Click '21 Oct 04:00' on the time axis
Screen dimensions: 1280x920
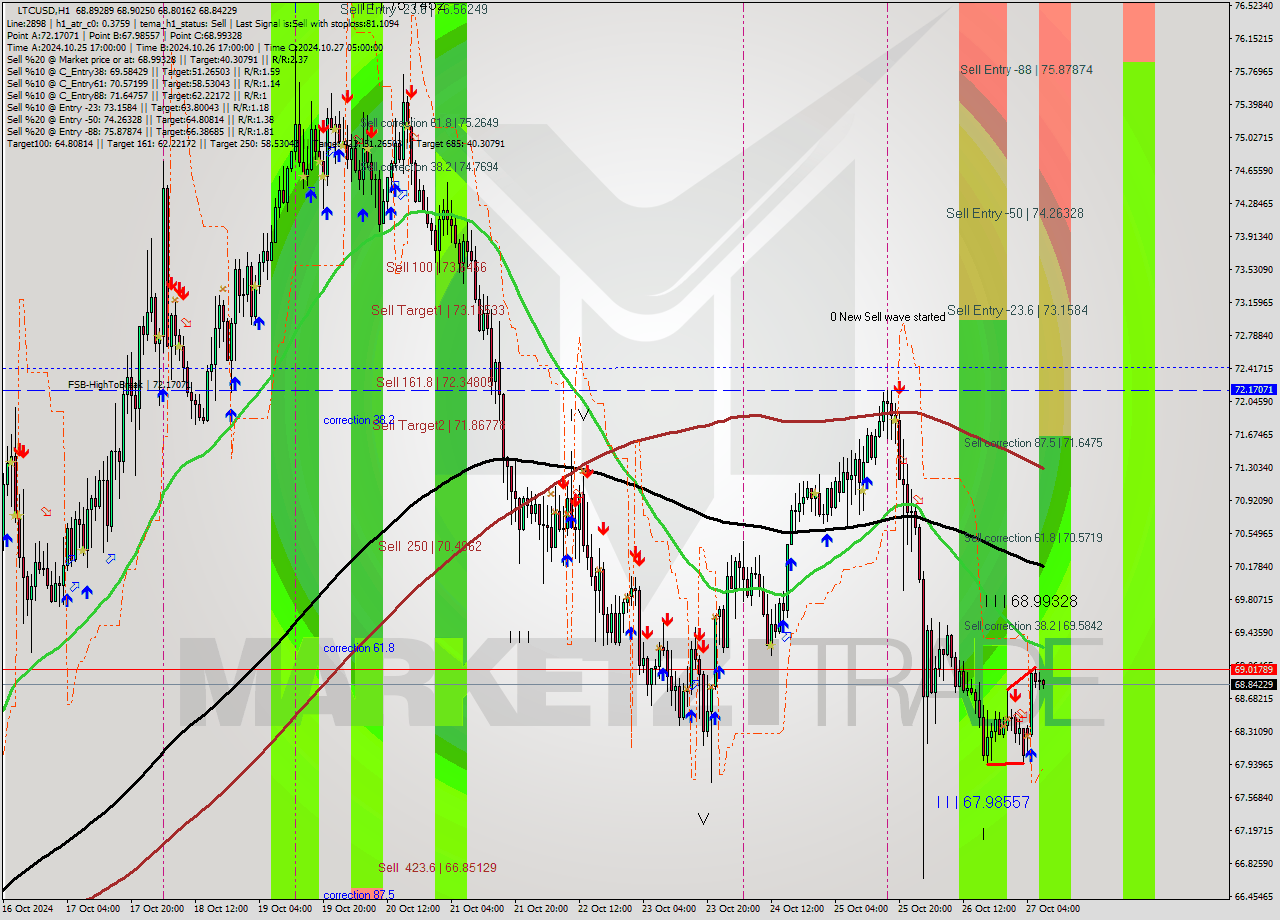[477, 909]
